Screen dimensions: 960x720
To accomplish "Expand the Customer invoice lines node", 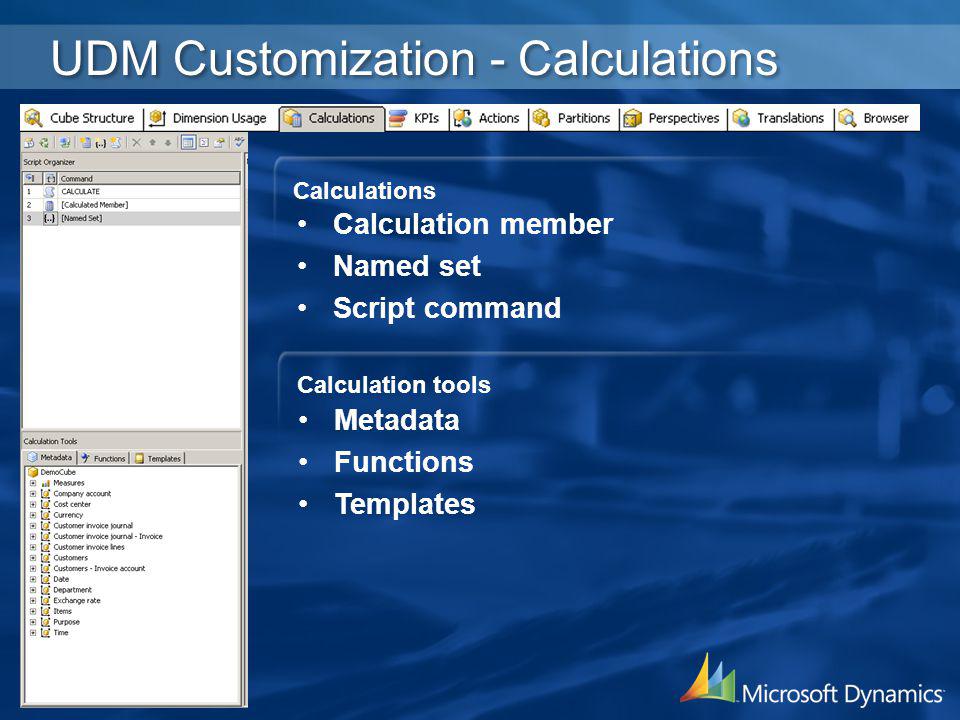I will coord(33,547).
